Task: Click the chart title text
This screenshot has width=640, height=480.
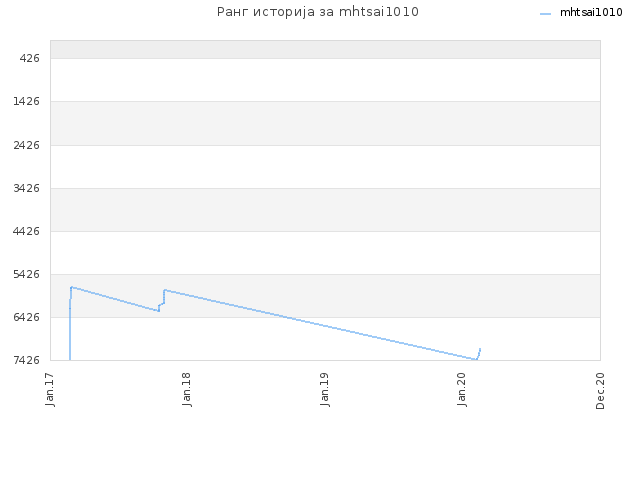Action: tap(318, 12)
